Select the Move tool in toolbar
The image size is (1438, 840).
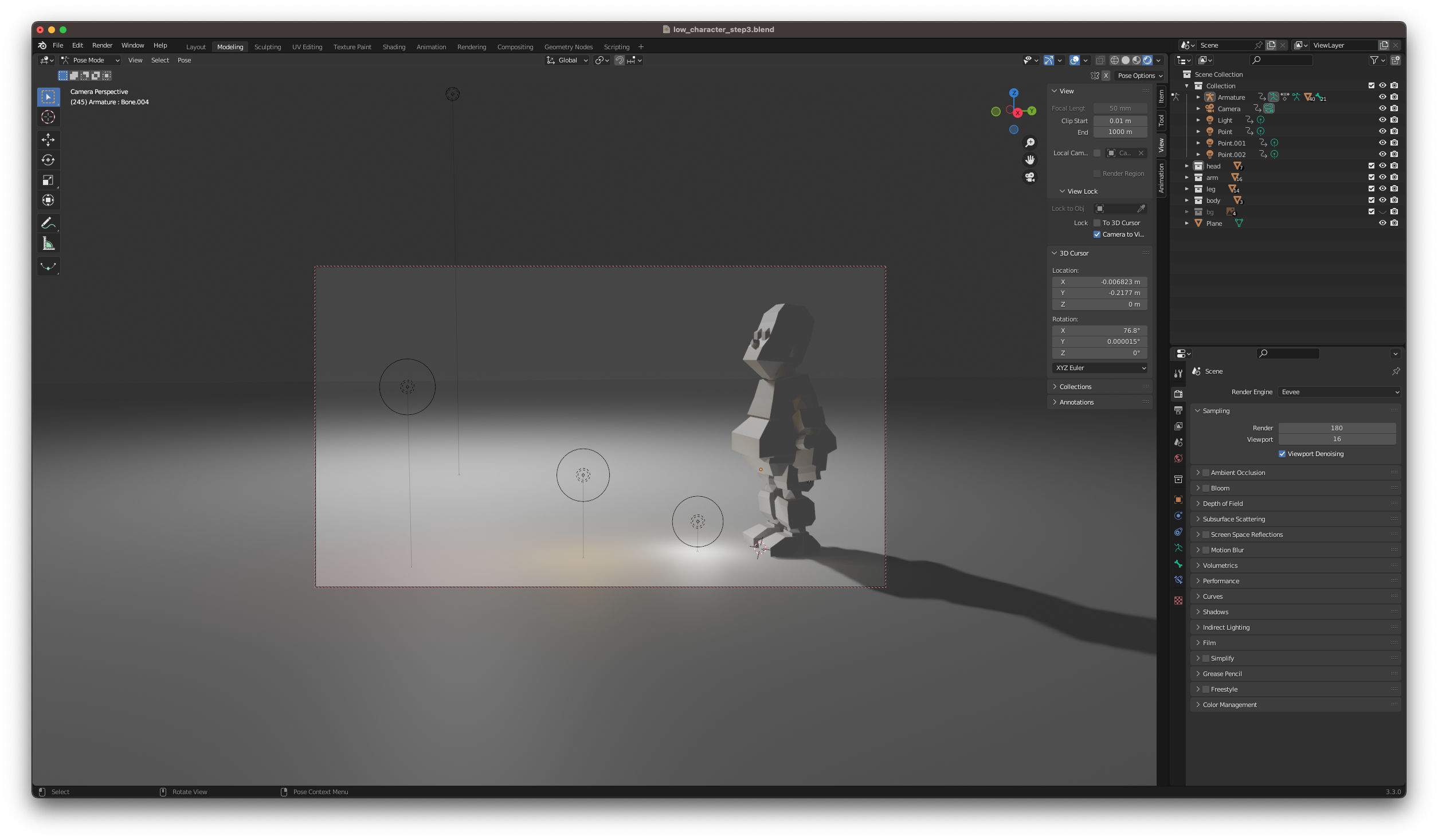coord(48,139)
